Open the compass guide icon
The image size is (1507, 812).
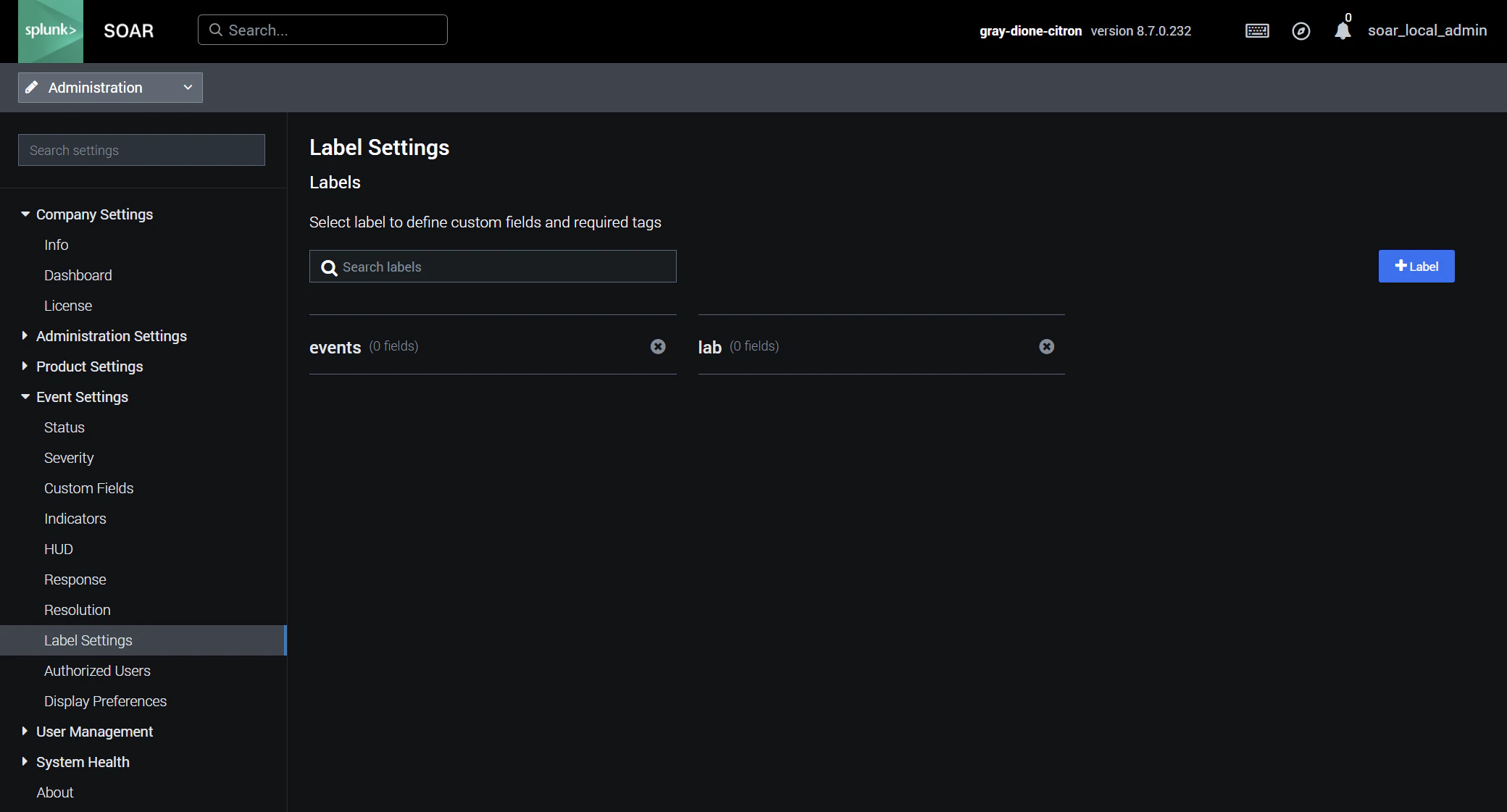1301,31
